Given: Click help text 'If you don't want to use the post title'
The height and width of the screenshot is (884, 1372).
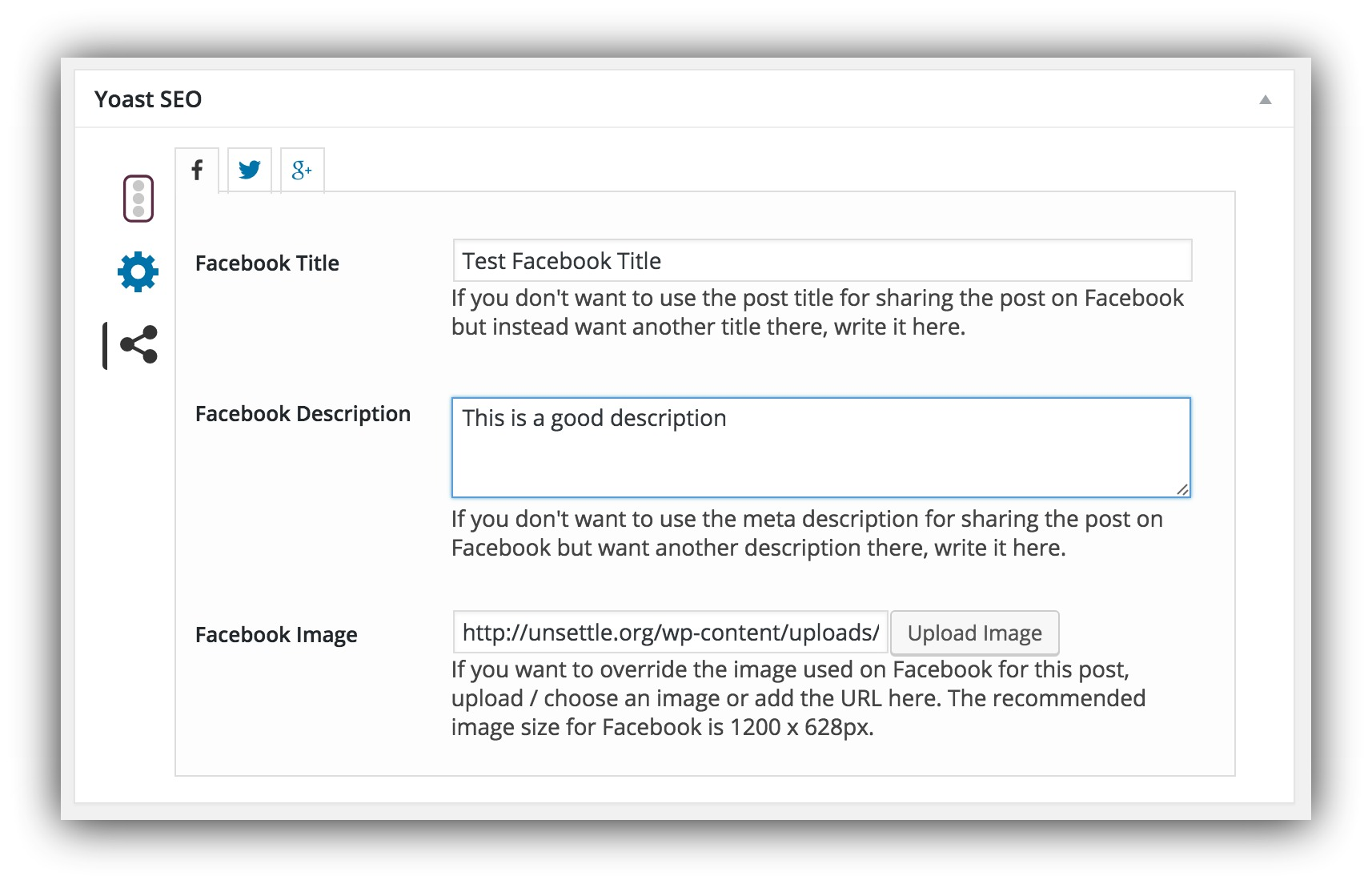Looking at the screenshot, I should [817, 312].
